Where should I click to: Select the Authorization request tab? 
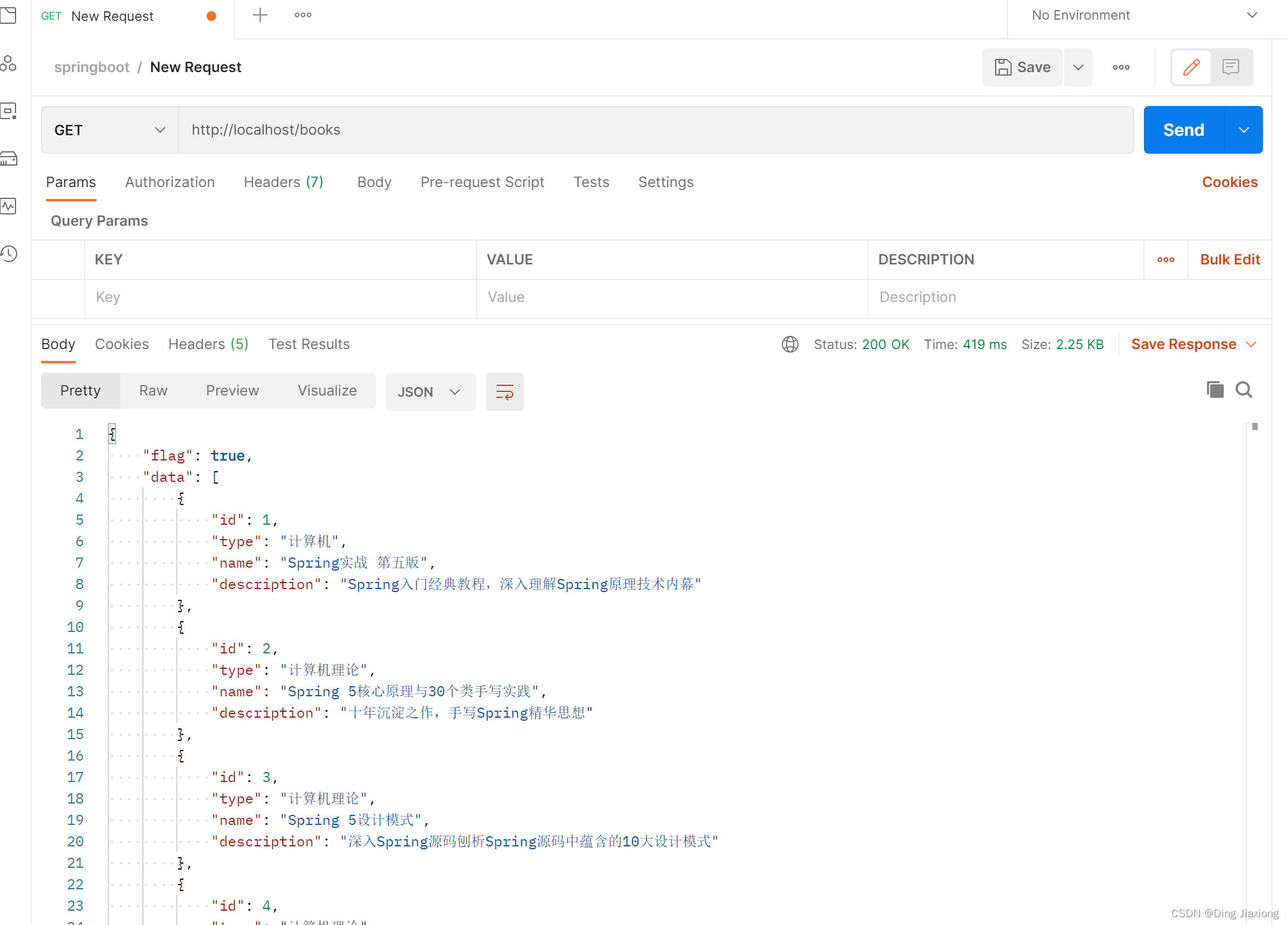168,181
